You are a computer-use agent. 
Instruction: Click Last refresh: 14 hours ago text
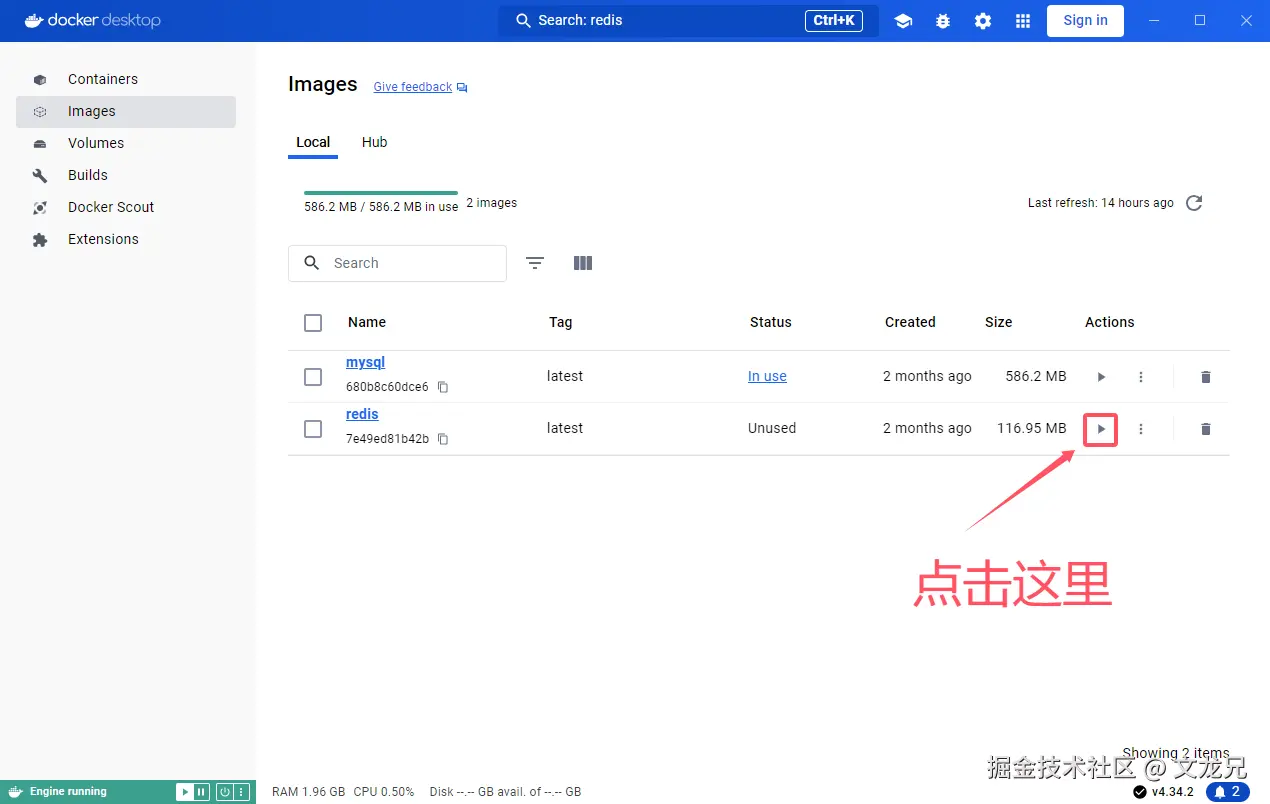point(1101,203)
